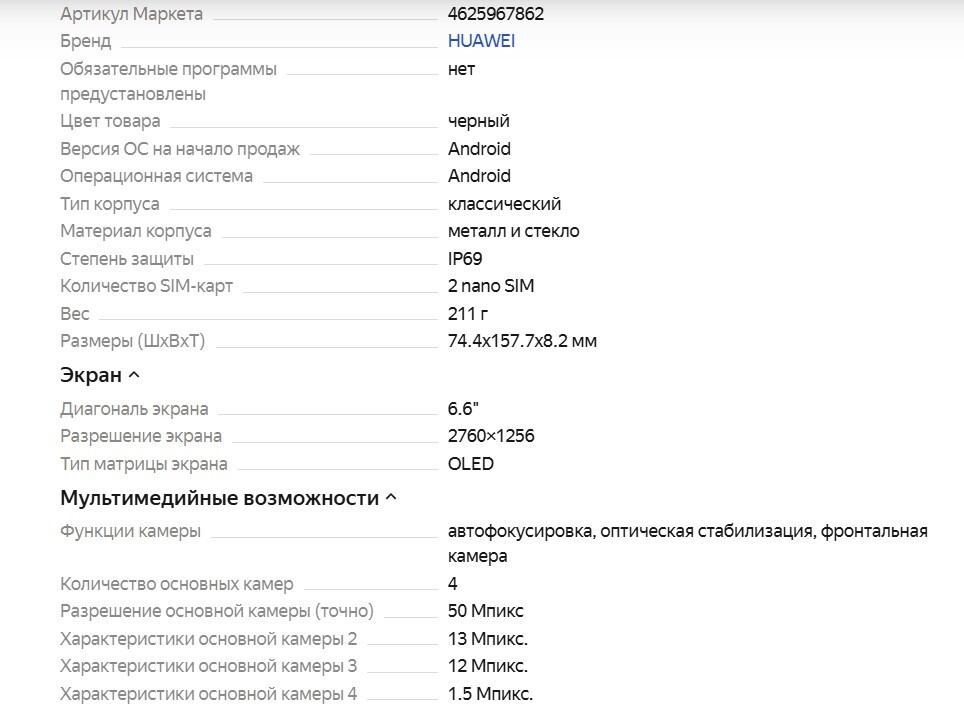Click the Артикул Маркета label

coord(131,14)
